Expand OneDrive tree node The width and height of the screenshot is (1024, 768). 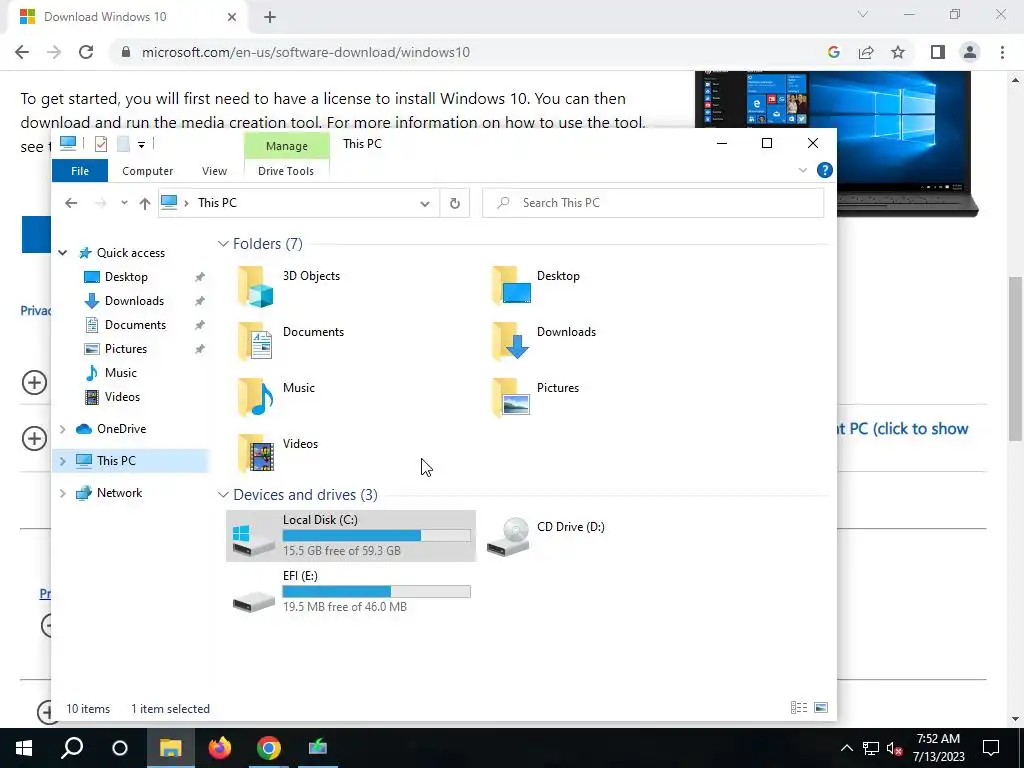(63, 429)
